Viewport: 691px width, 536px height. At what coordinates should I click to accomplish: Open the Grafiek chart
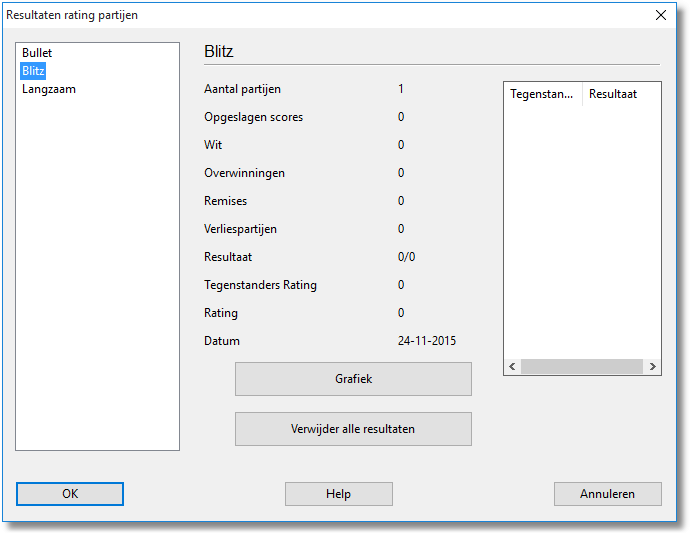tap(353, 379)
